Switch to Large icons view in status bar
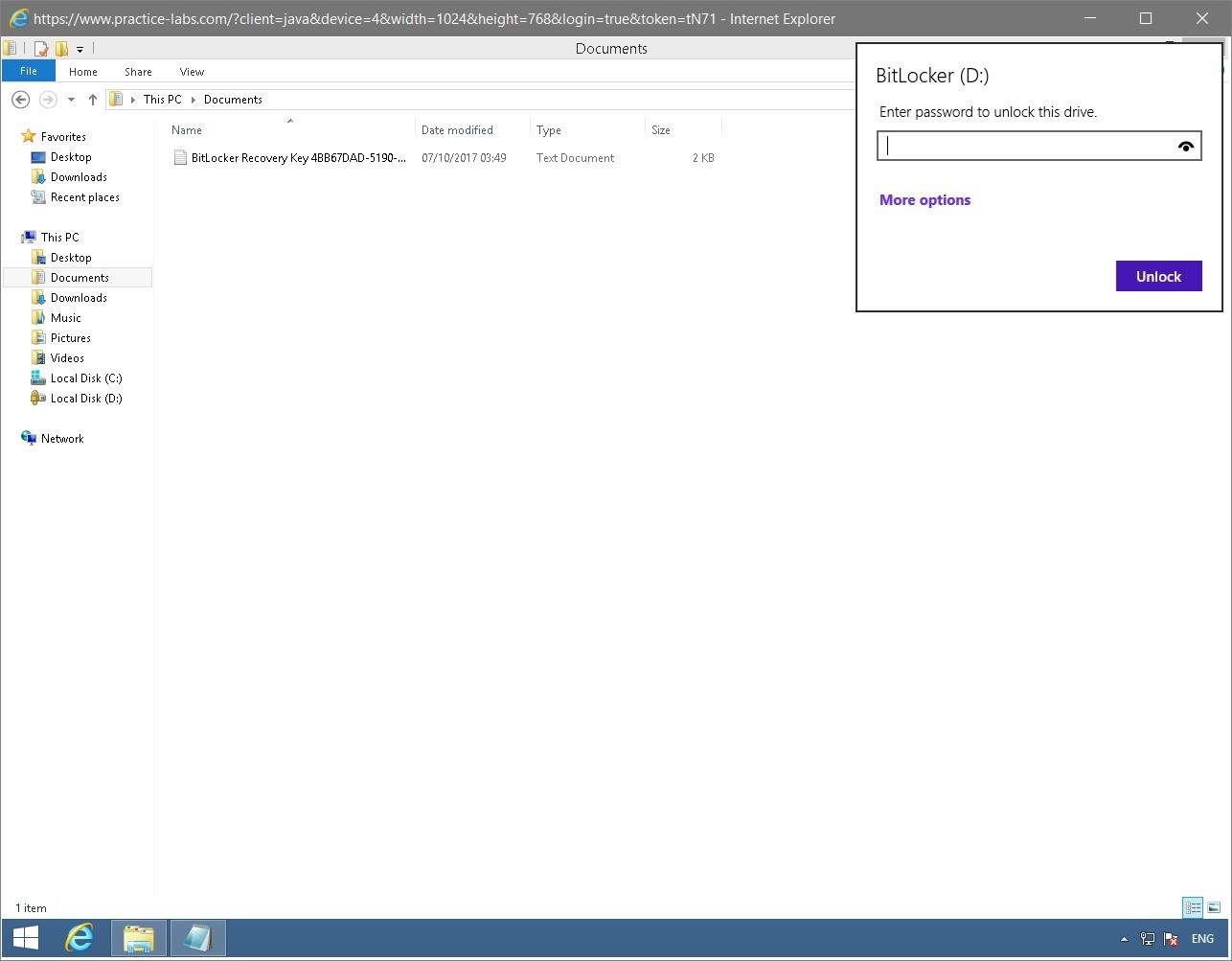 point(1213,907)
